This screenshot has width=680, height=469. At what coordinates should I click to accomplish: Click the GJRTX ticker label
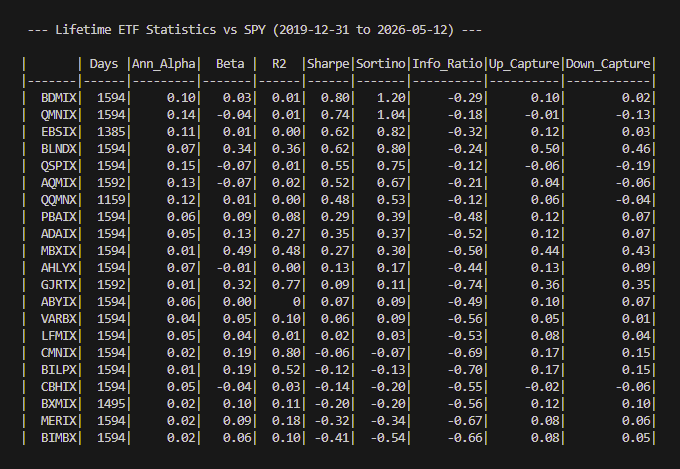click(59, 285)
